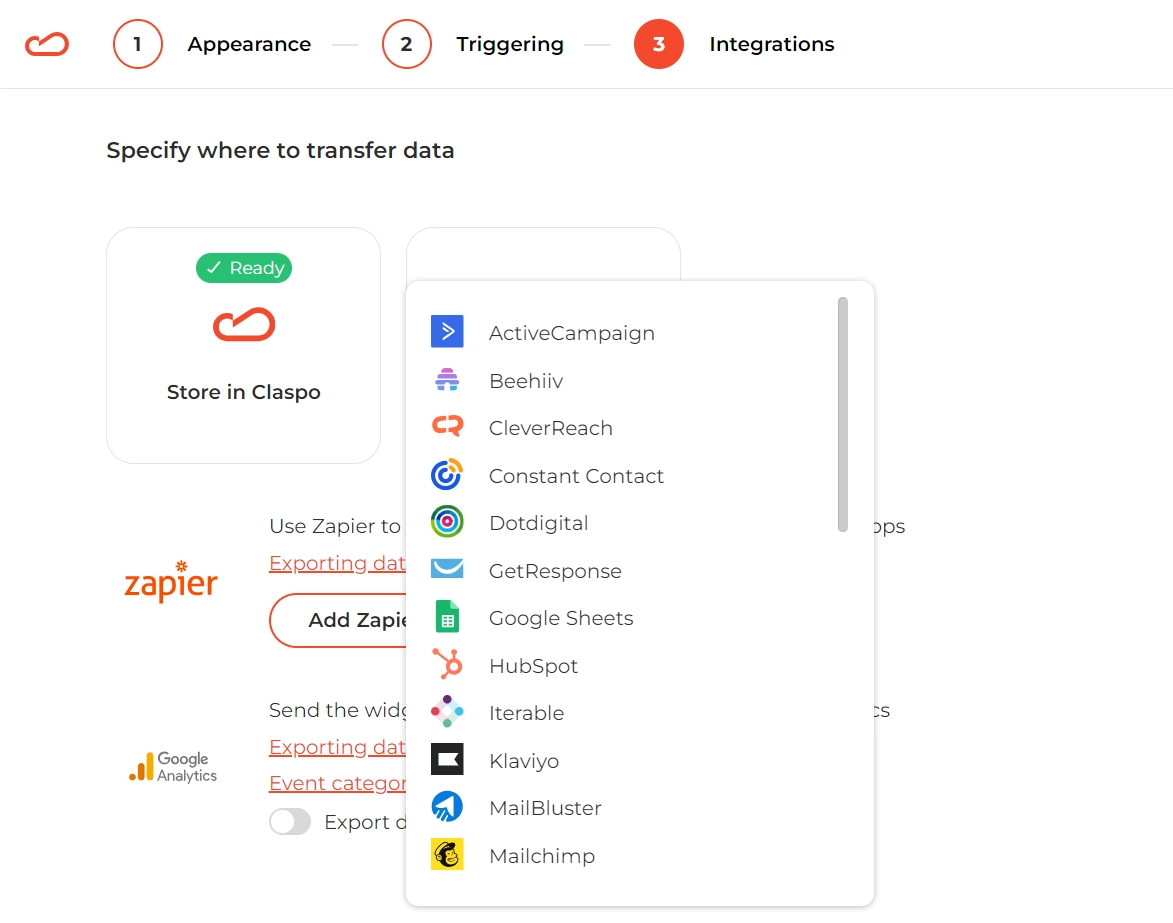Screen dimensions: 1173x923
Task: Click the Add Zapier button
Action: [338, 620]
